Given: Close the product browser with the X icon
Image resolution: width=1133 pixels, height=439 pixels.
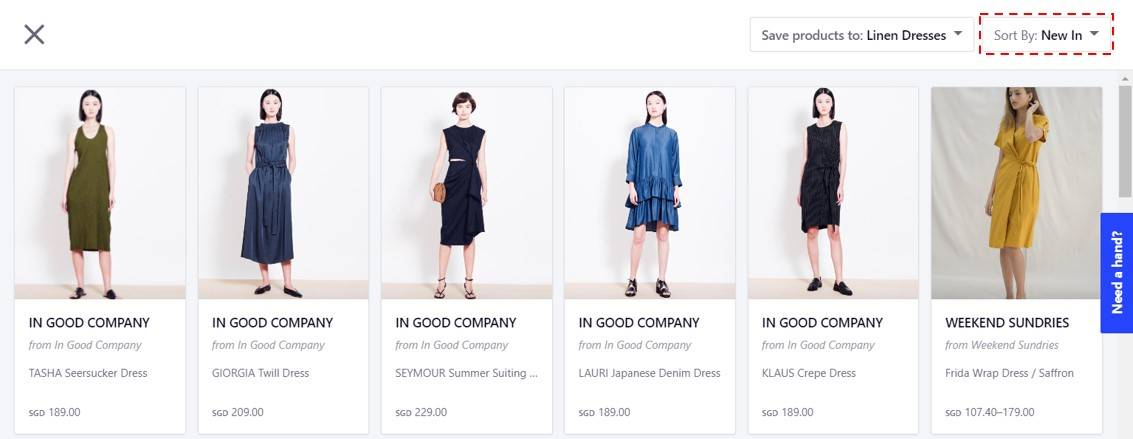Looking at the screenshot, I should (34, 34).
